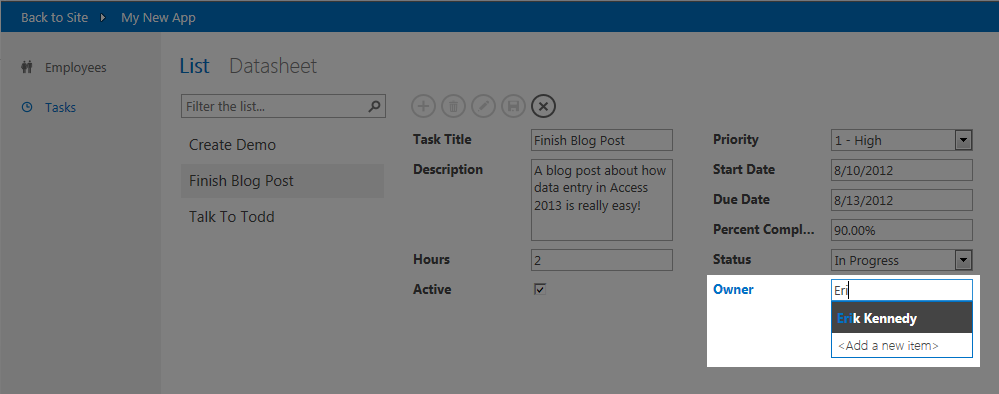This screenshot has height=394, width=999.
Task: Click inside the Description text area
Action: click(601, 200)
